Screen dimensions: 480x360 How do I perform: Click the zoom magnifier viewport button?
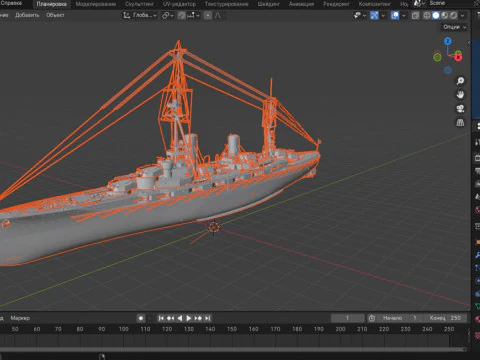click(x=460, y=81)
